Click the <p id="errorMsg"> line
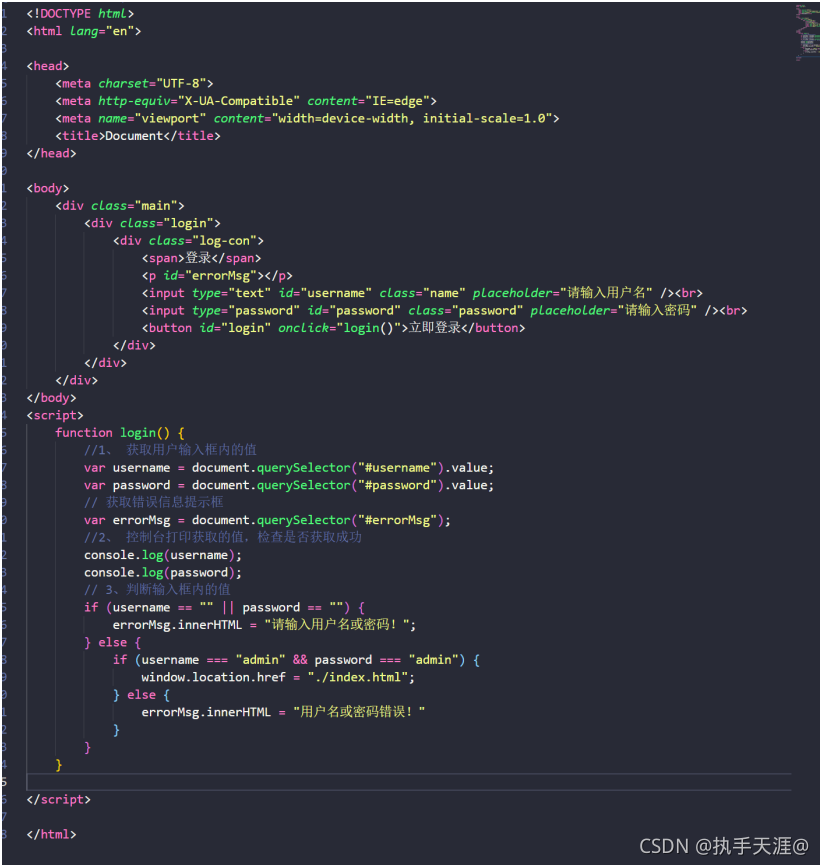Viewport: 825px width, 865px height. click(x=217, y=275)
